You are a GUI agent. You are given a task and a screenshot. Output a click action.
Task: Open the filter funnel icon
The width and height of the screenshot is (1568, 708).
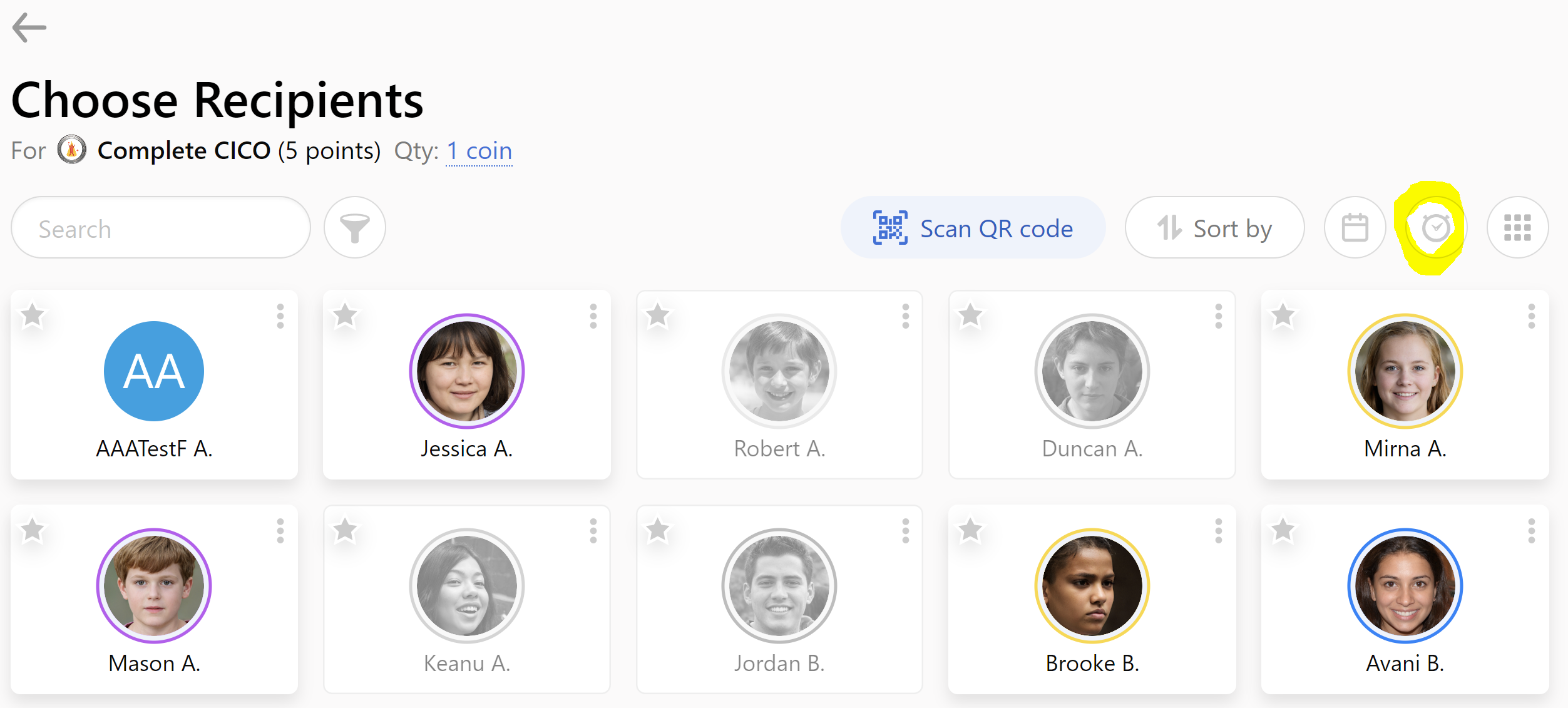pos(355,227)
